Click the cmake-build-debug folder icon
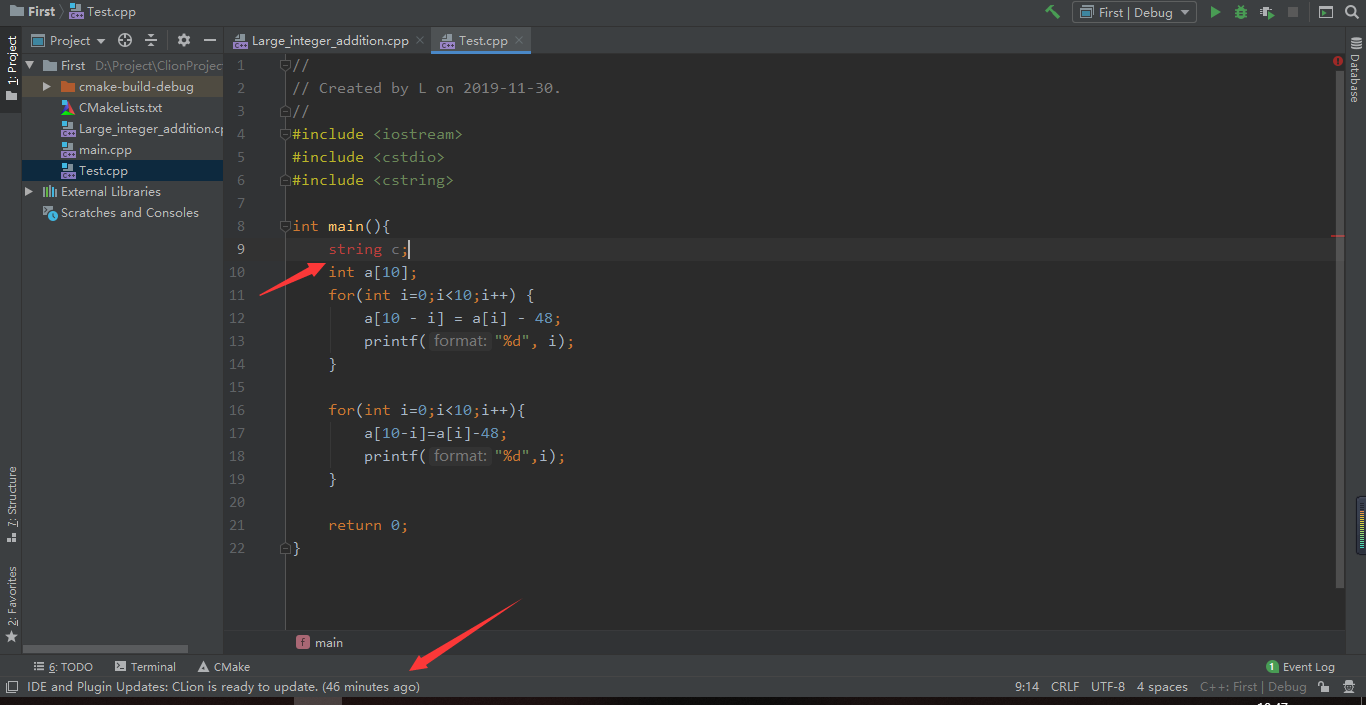This screenshot has width=1366, height=705. pos(68,87)
